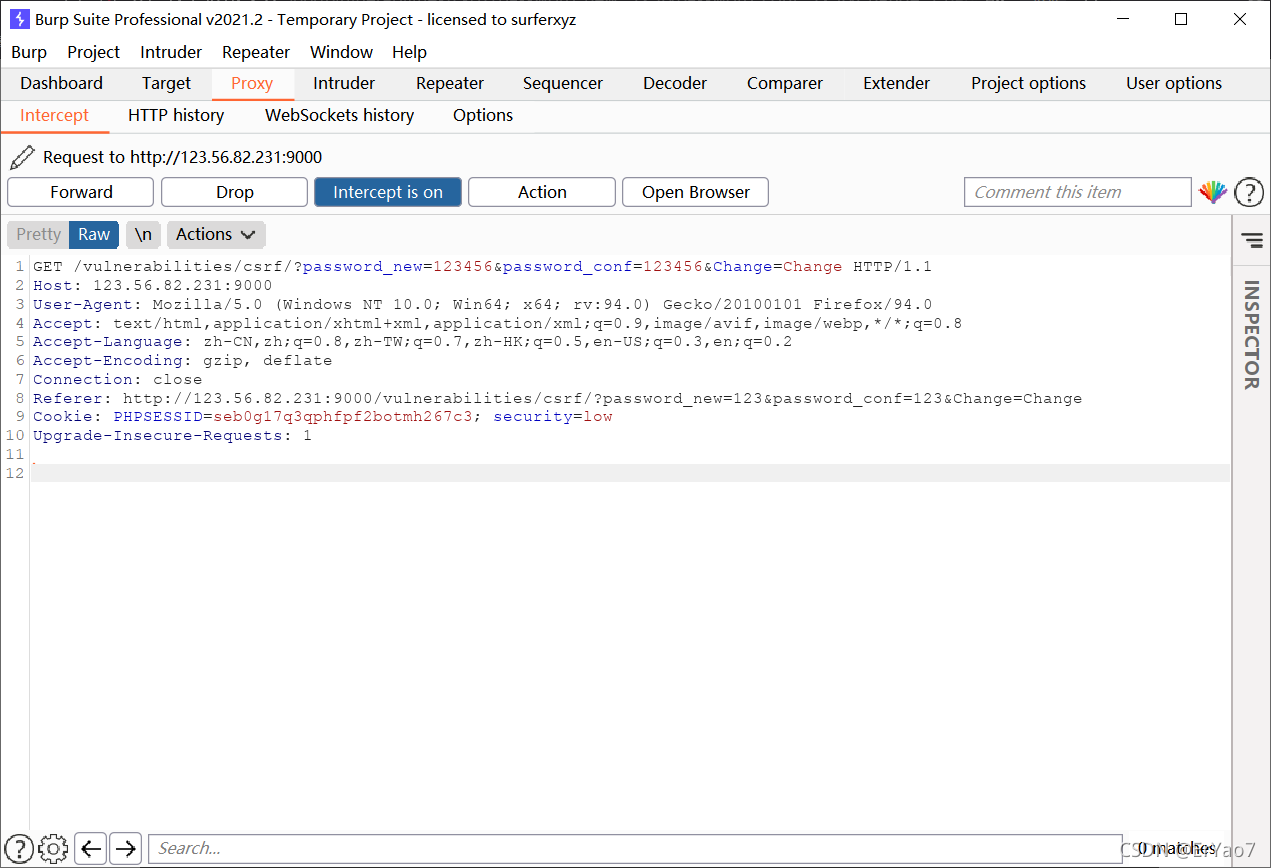Open the proxy Options sub-tab
This screenshot has height=868, width=1271.
[x=483, y=115]
